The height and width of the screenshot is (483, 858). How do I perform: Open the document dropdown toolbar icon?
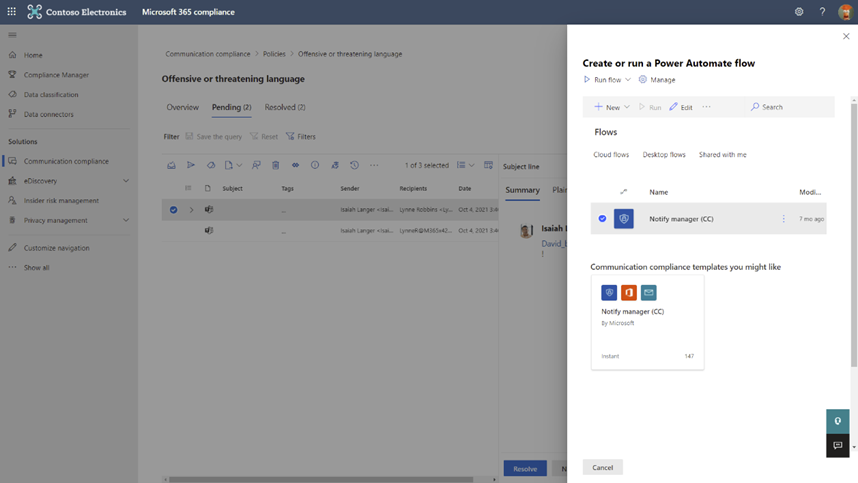point(233,165)
